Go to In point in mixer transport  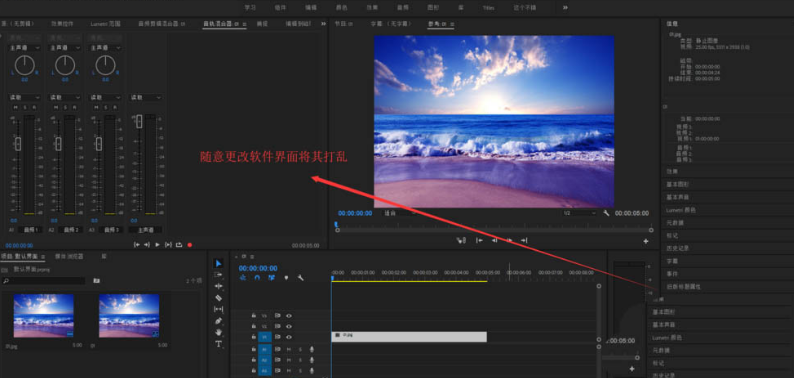136,245
